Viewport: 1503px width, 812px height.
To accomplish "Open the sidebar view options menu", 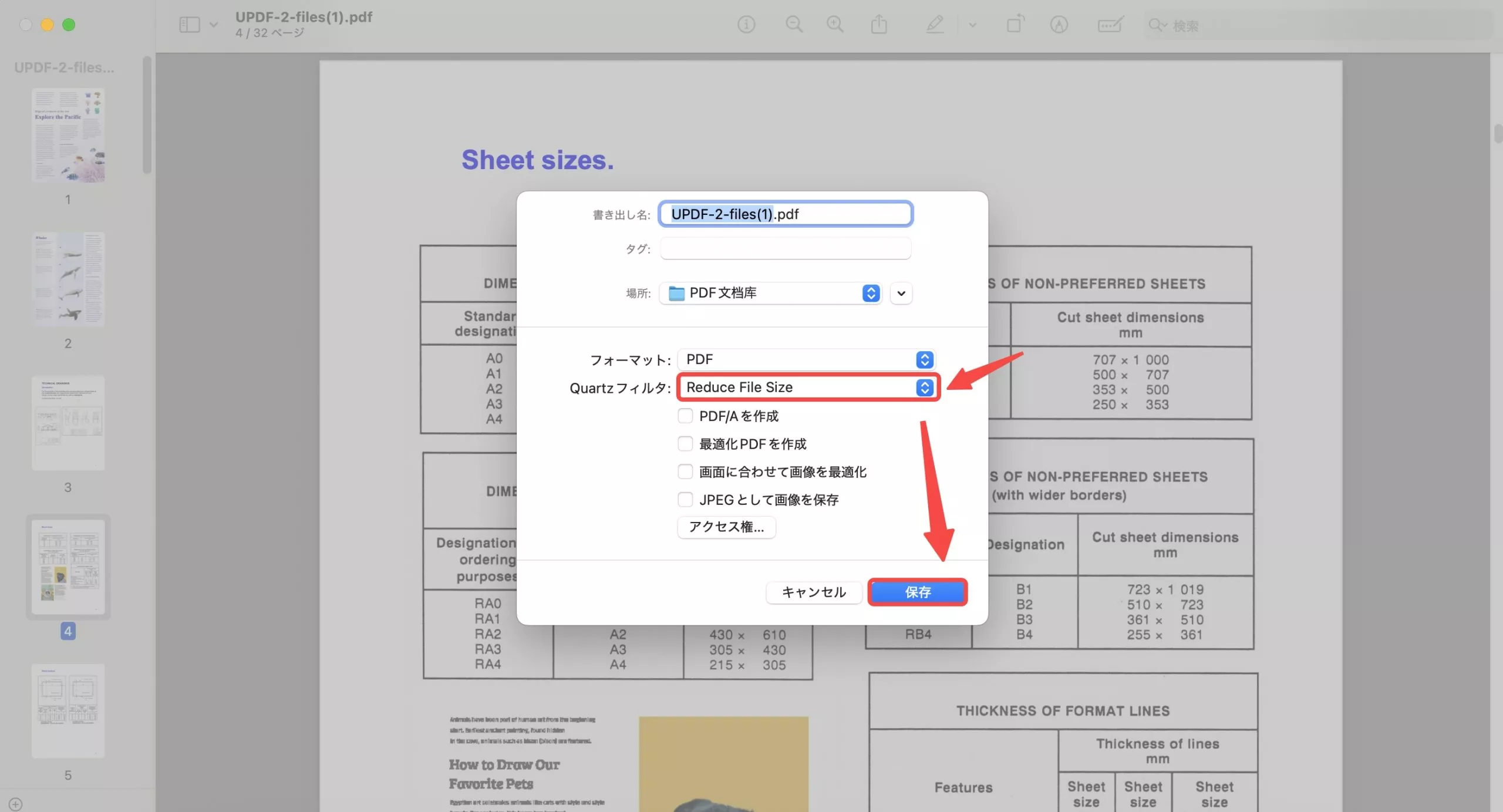I will pos(213,24).
